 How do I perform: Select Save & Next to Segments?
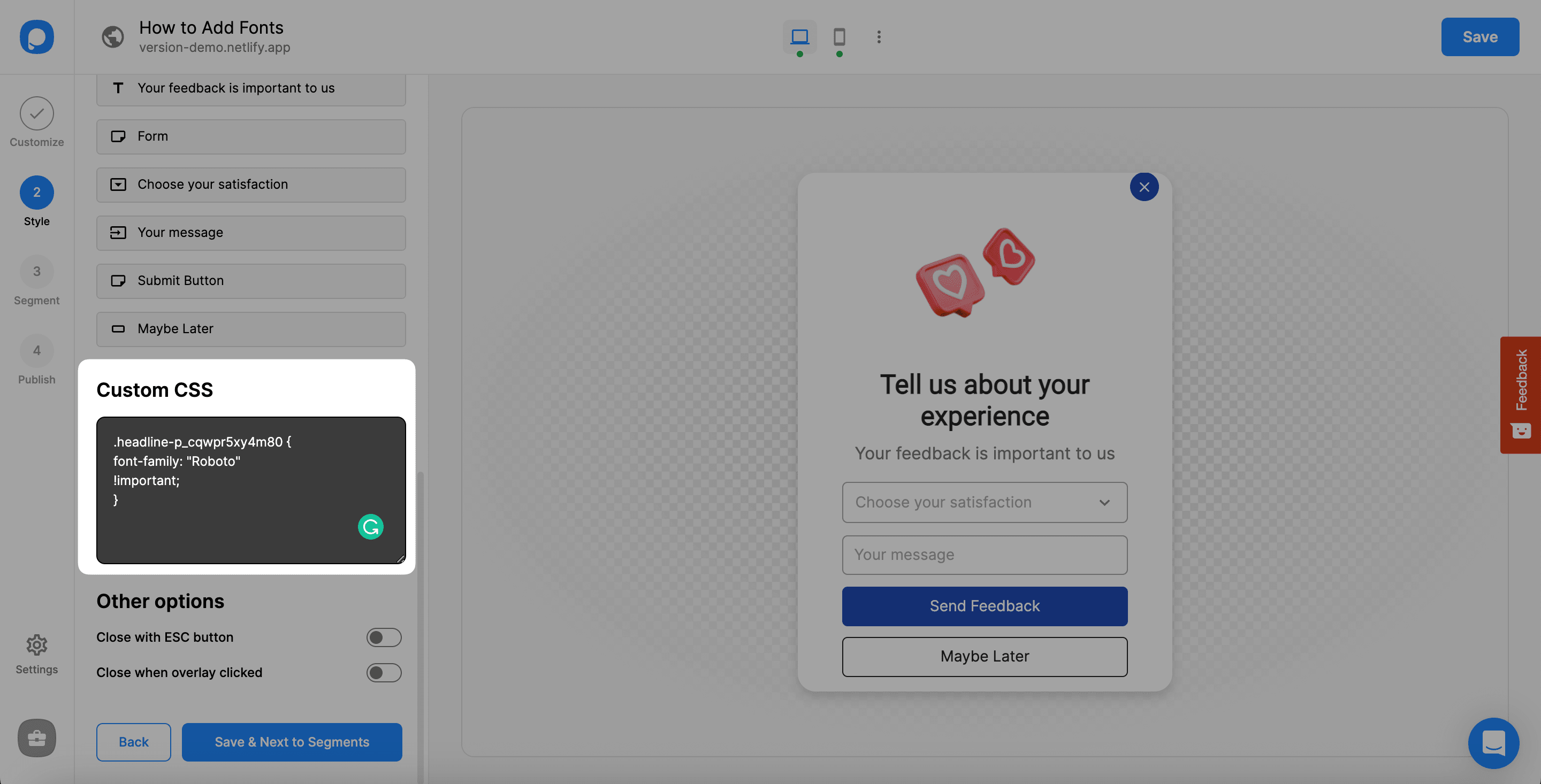click(x=292, y=742)
